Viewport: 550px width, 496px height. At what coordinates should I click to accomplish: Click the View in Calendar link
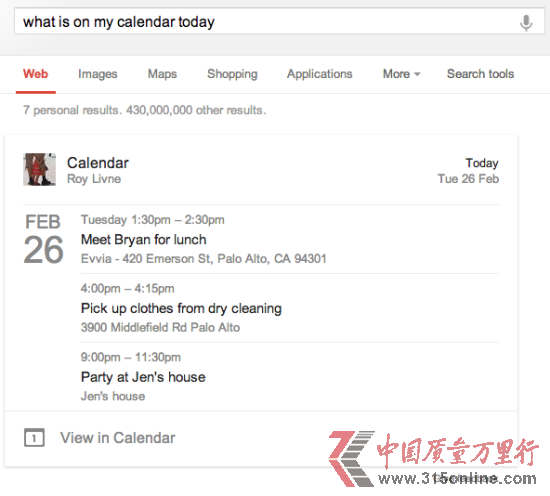pyautogui.click(x=118, y=438)
